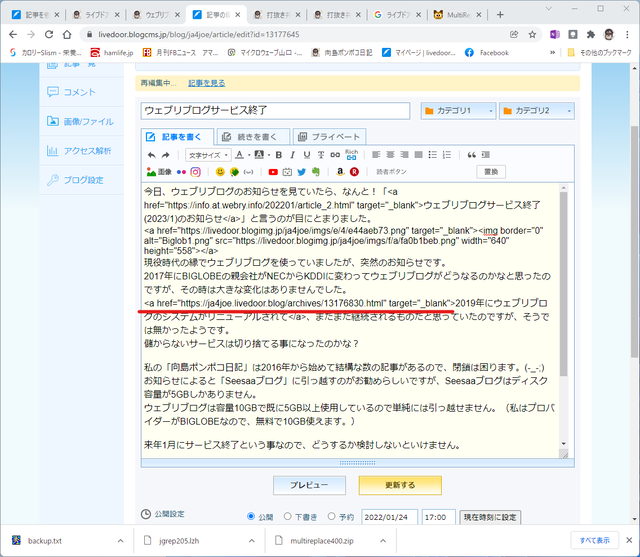Reload the browser page
Screen dimensions: 640x557
[49, 35]
